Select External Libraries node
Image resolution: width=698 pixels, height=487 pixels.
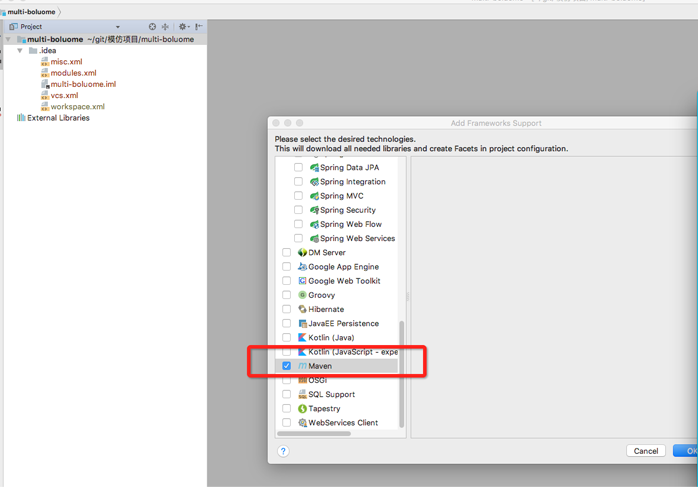coord(58,118)
